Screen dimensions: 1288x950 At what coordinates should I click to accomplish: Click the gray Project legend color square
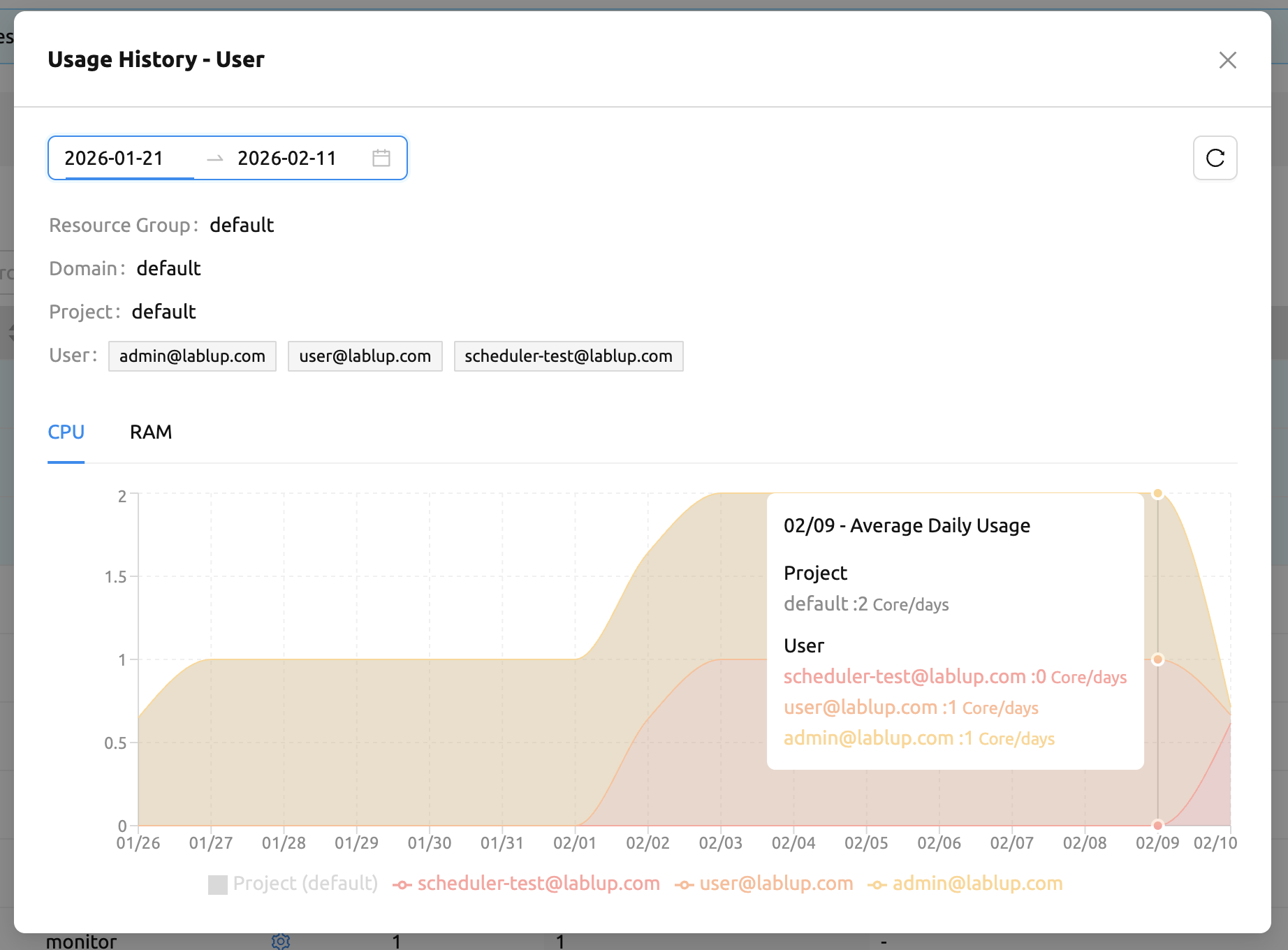click(x=218, y=885)
